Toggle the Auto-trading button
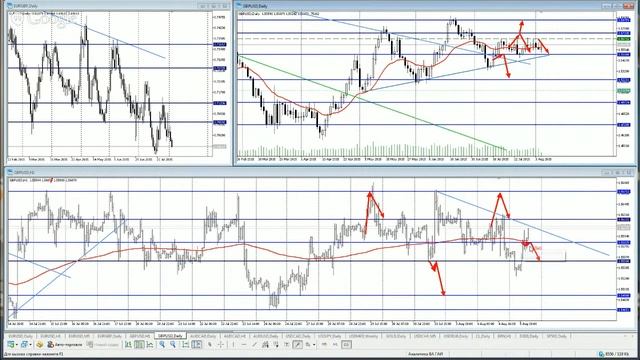This screenshot has height=360, width=640. [64, 344]
